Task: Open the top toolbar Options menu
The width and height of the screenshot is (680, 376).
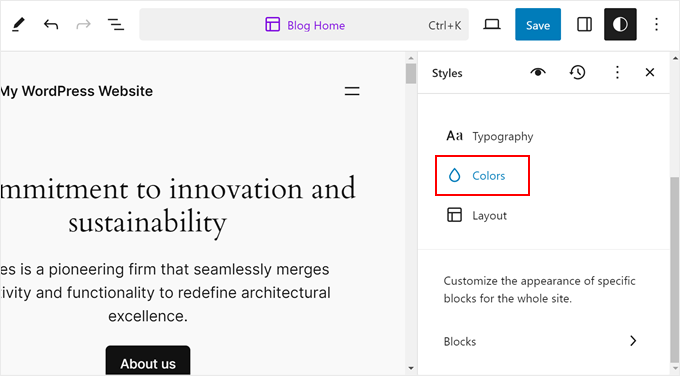Action: (x=656, y=25)
